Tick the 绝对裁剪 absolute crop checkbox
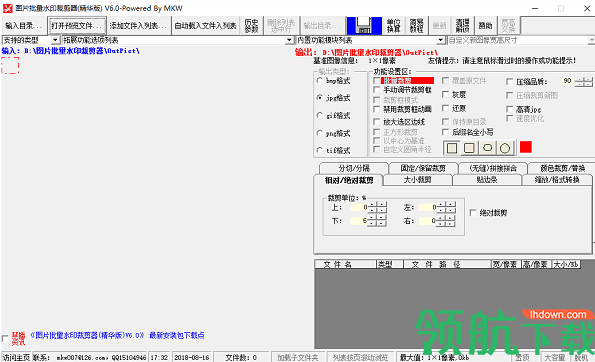The image size is (595, 362). (x=473, y=213)
